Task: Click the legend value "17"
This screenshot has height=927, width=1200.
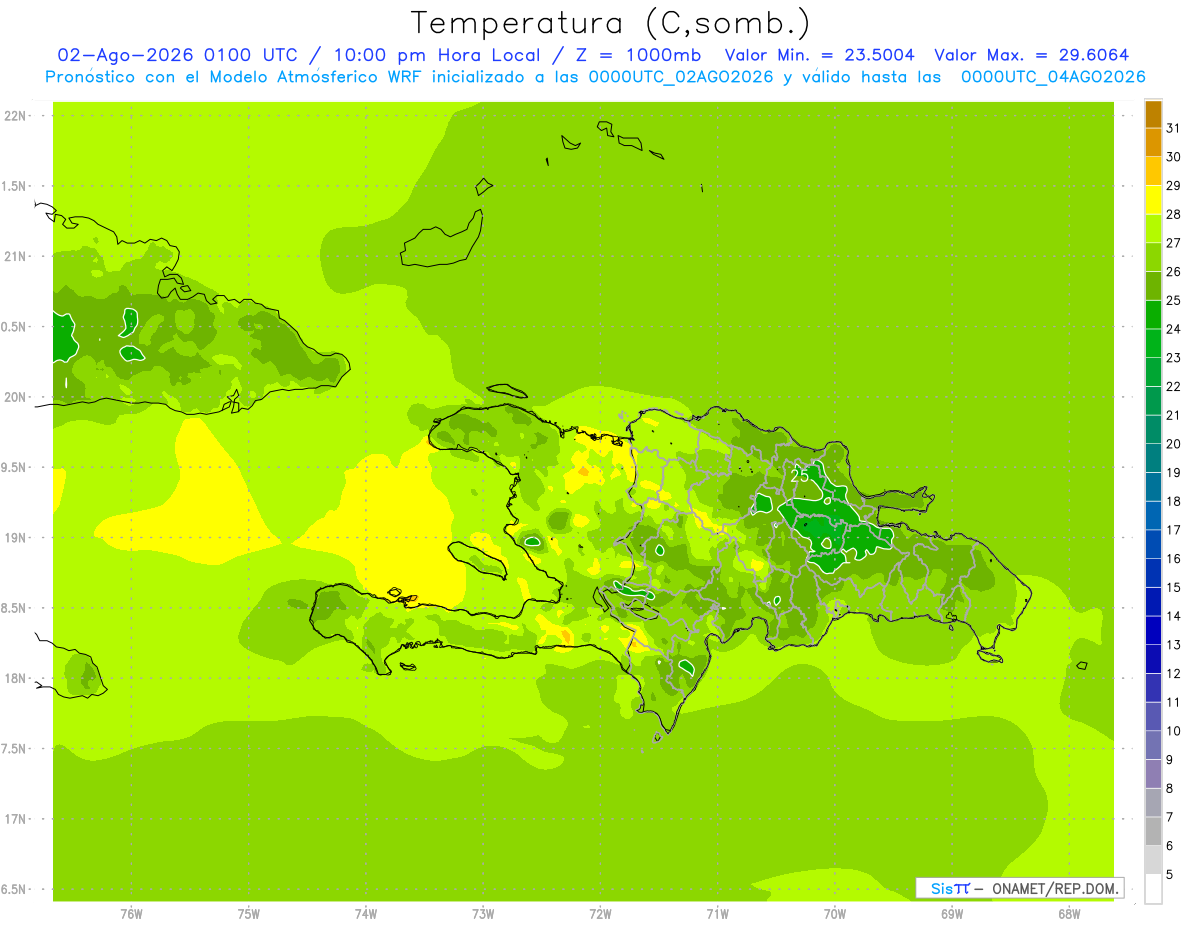Action: 1174,529
